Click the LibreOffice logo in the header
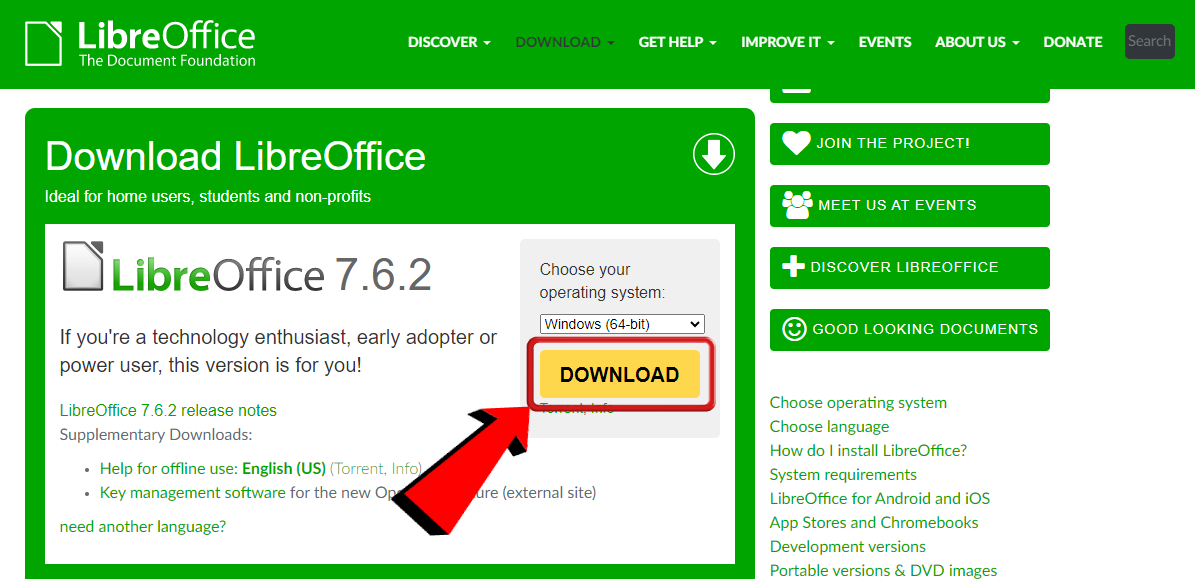The image size is (1195, 579). pyautogui.click(x=140, y=43)
